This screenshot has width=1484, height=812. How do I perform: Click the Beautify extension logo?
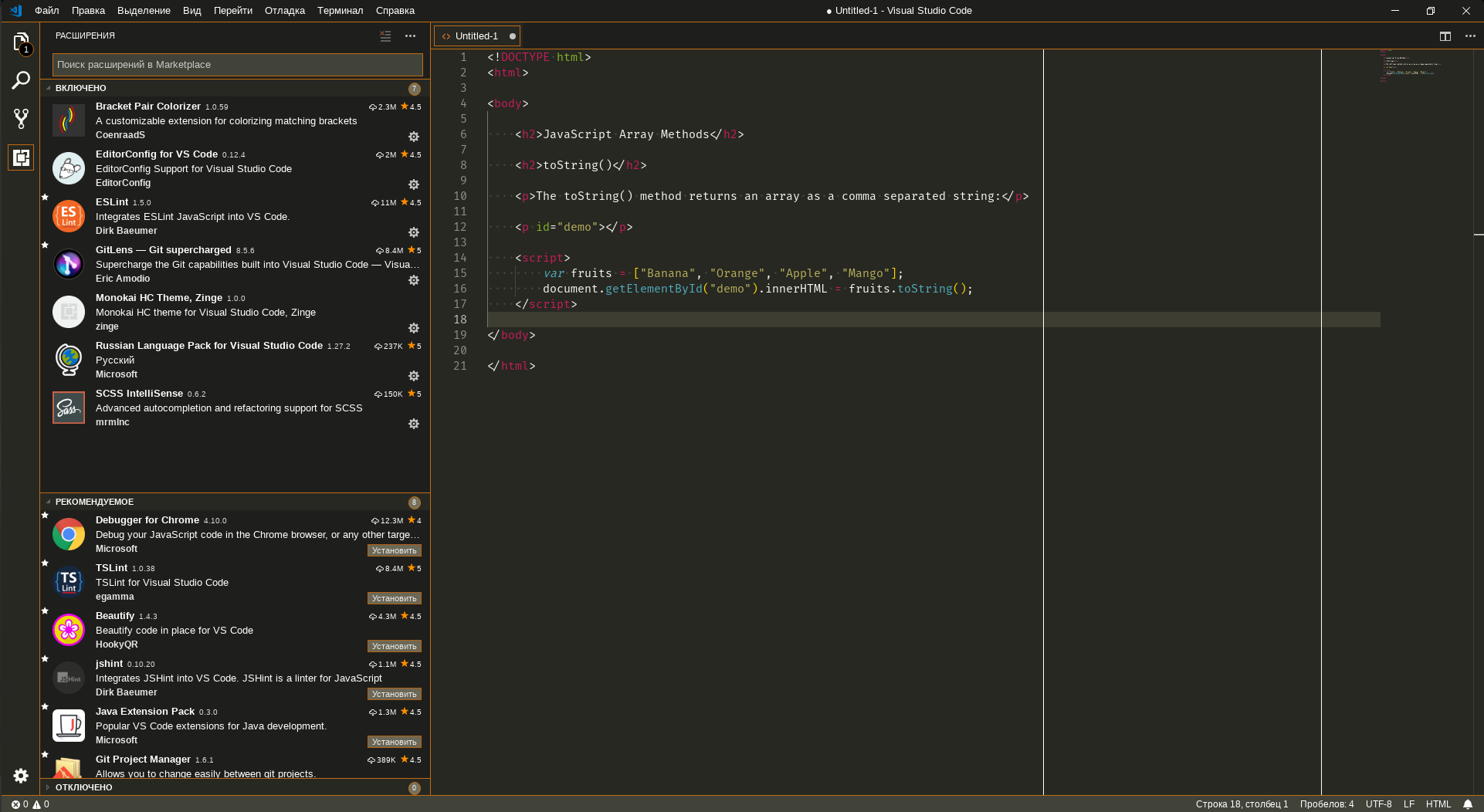[x=69, y=630]
